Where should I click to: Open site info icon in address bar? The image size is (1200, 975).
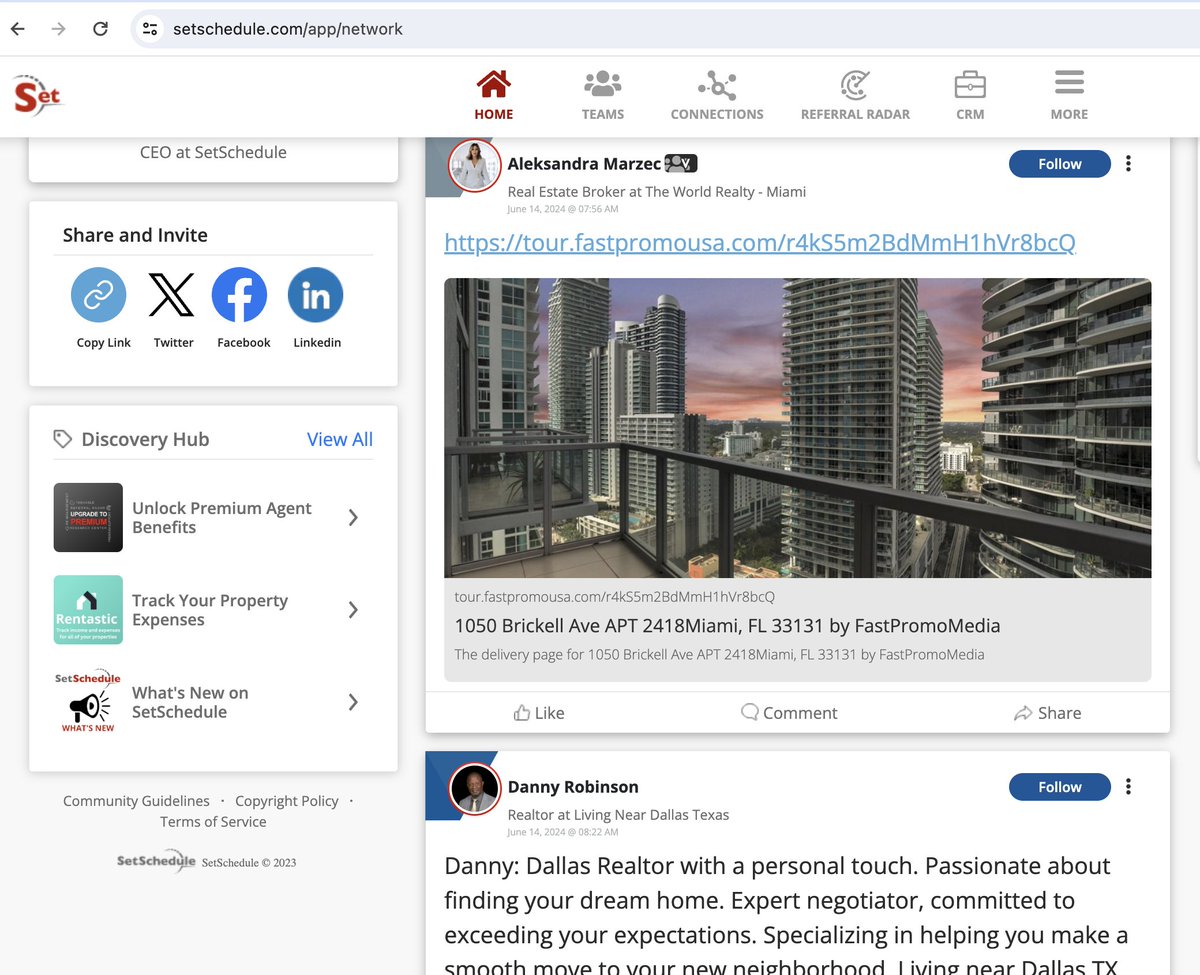point(150,29)
